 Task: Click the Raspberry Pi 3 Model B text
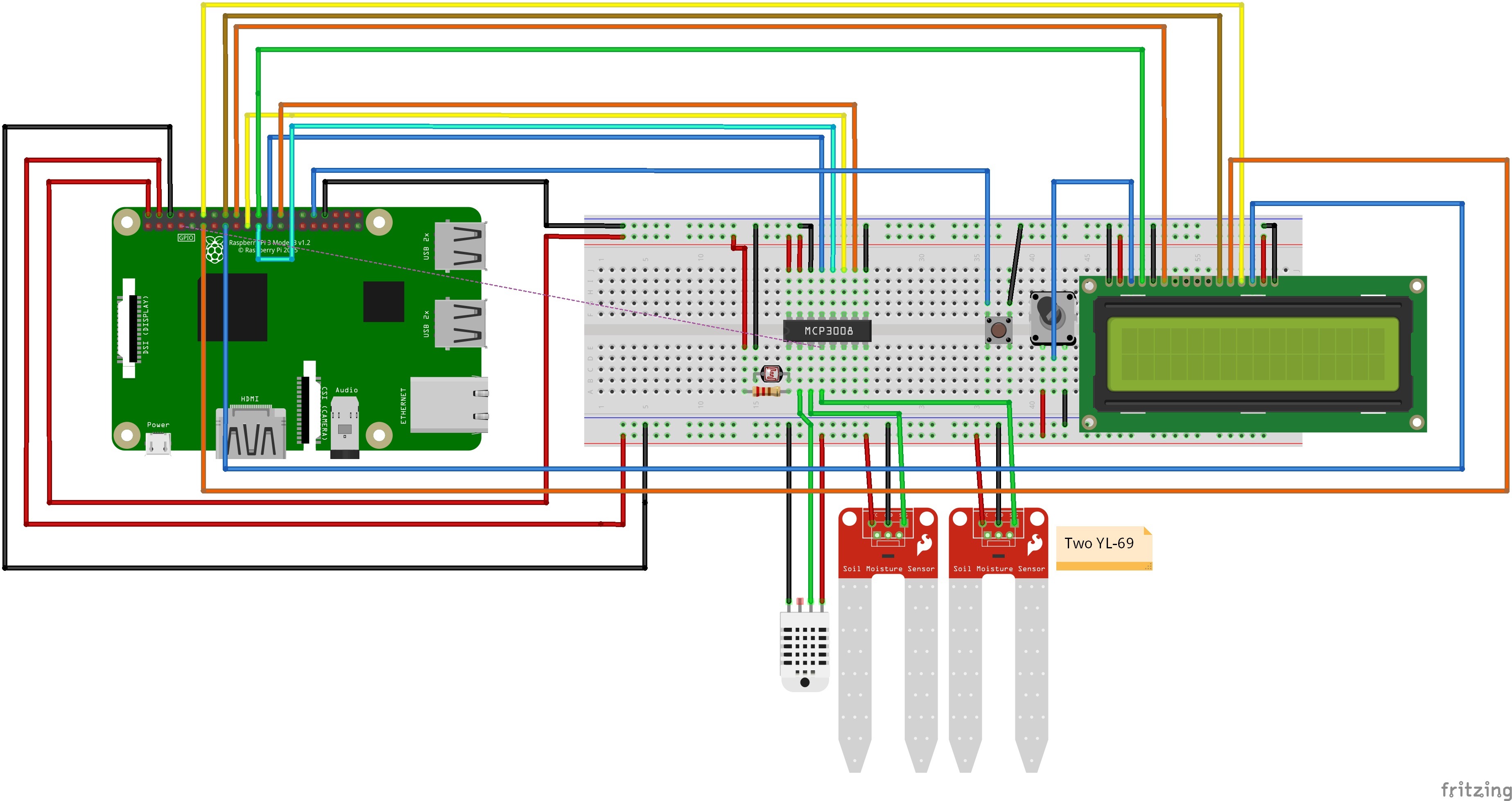coord(269,242)
